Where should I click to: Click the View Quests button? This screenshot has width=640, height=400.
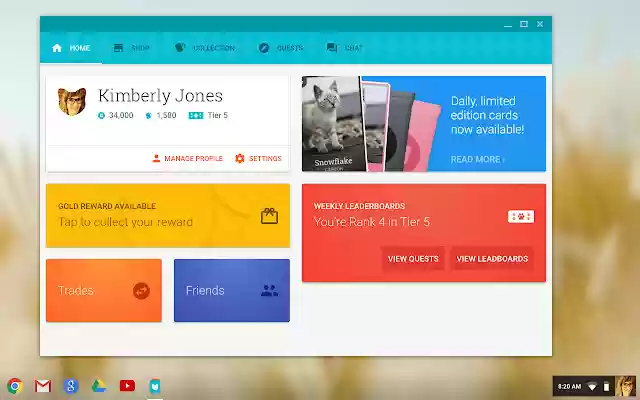point(413,259)
